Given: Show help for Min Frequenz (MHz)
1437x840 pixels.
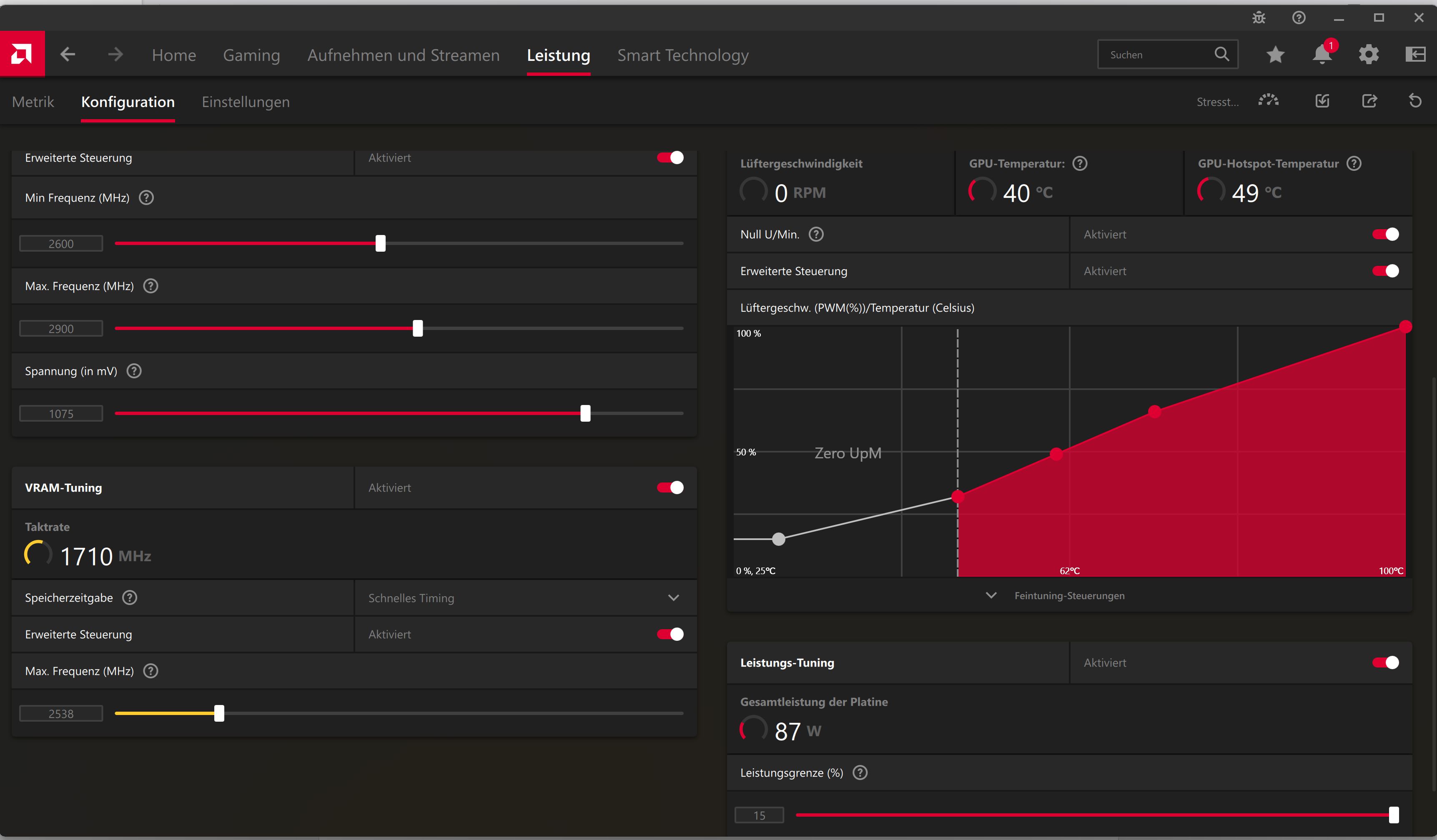Looking at the screenshot, I should 147,198.
